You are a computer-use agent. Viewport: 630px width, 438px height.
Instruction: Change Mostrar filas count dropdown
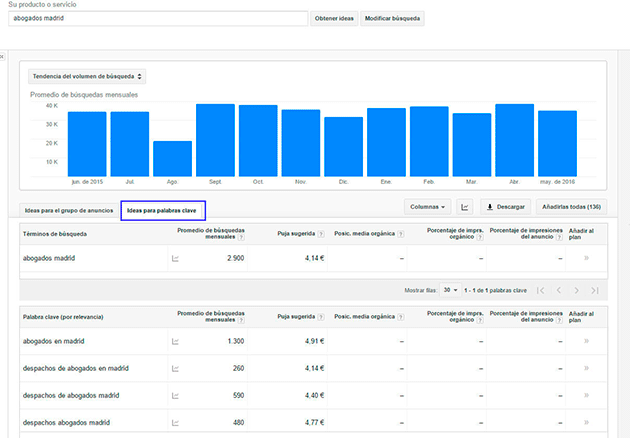tap(450, 290)
